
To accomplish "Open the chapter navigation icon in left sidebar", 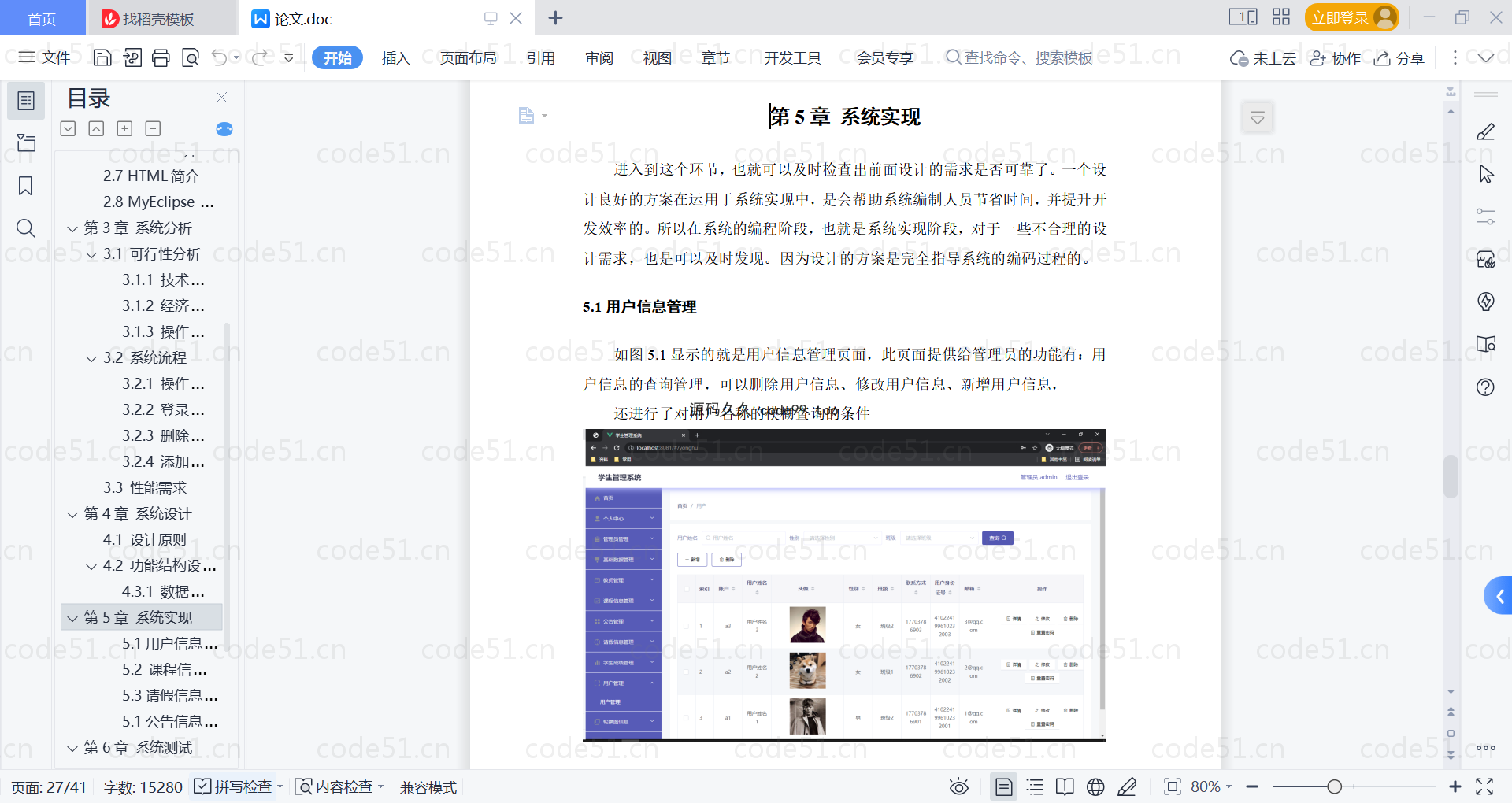I will (x=26, y=142).
